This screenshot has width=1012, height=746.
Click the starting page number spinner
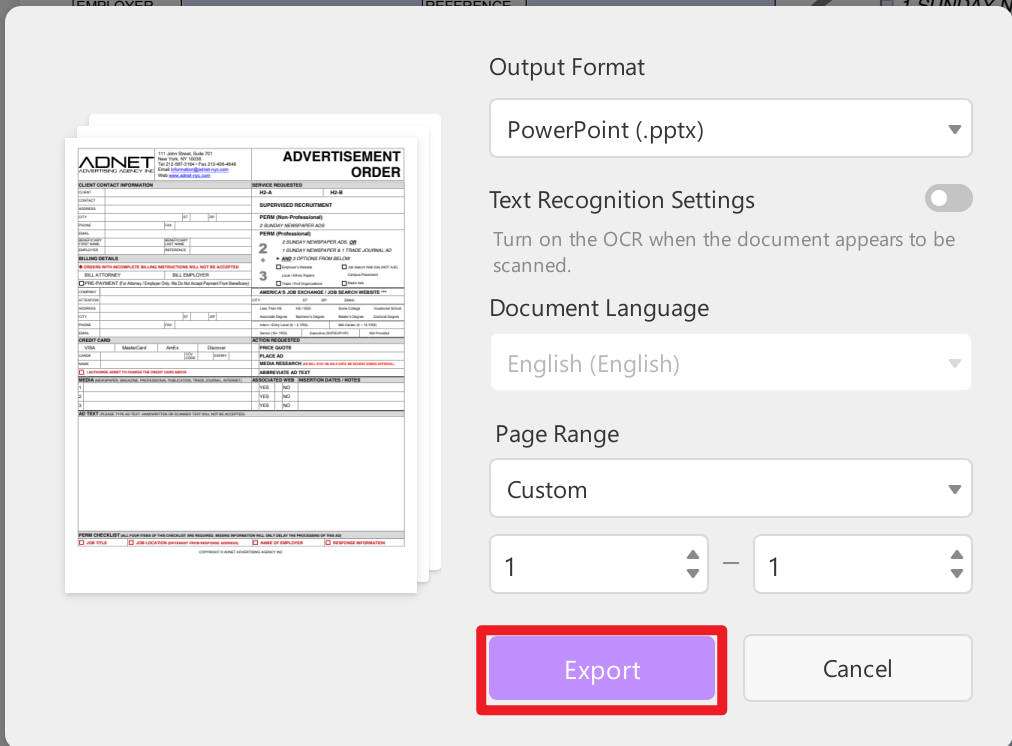580,564
